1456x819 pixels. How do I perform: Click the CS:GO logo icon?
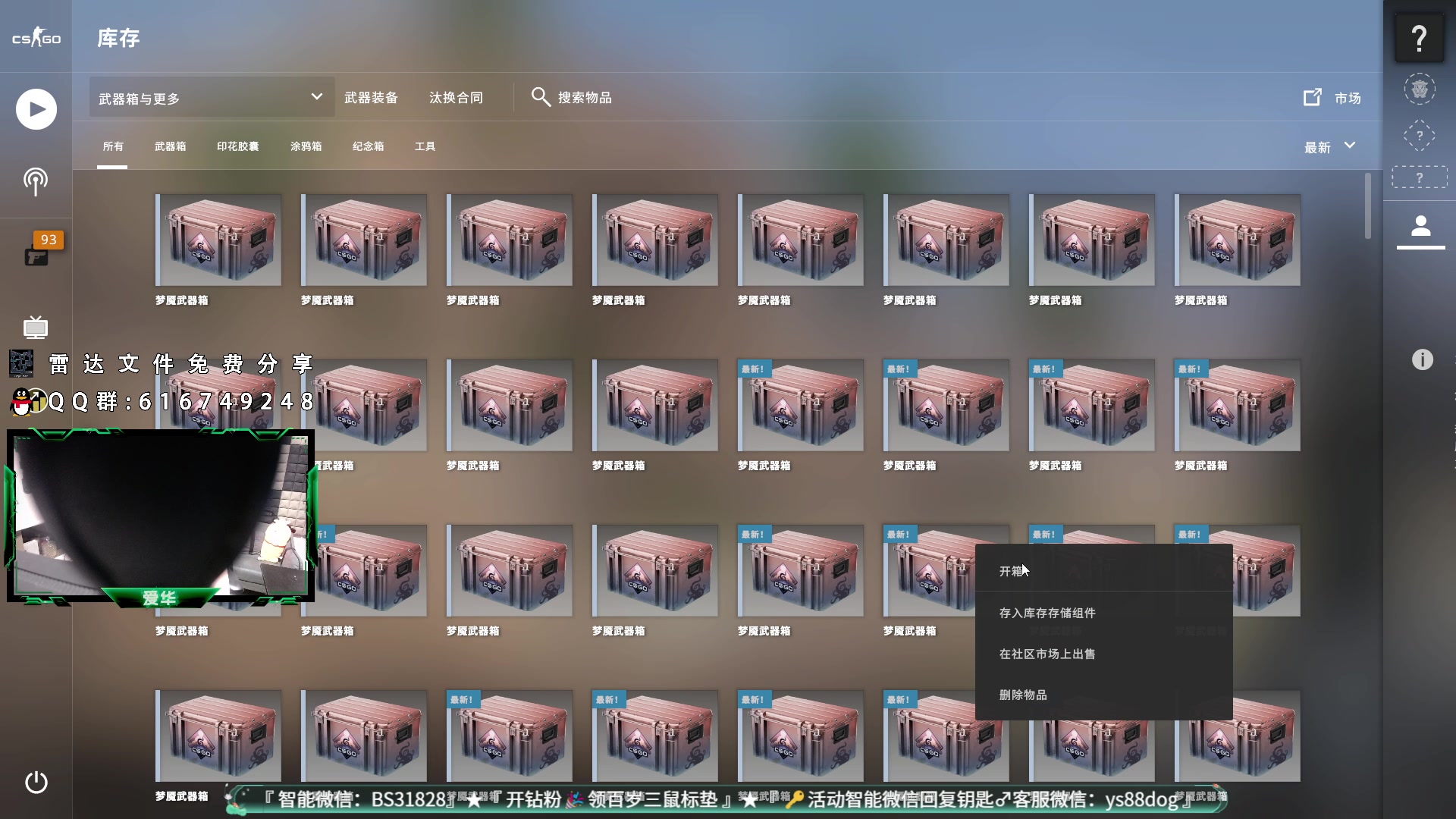point(36,37)
